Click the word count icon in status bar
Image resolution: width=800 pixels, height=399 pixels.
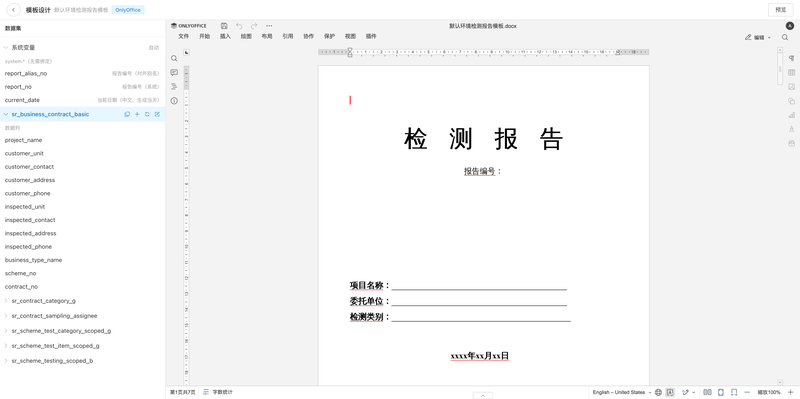pos(206,392)
